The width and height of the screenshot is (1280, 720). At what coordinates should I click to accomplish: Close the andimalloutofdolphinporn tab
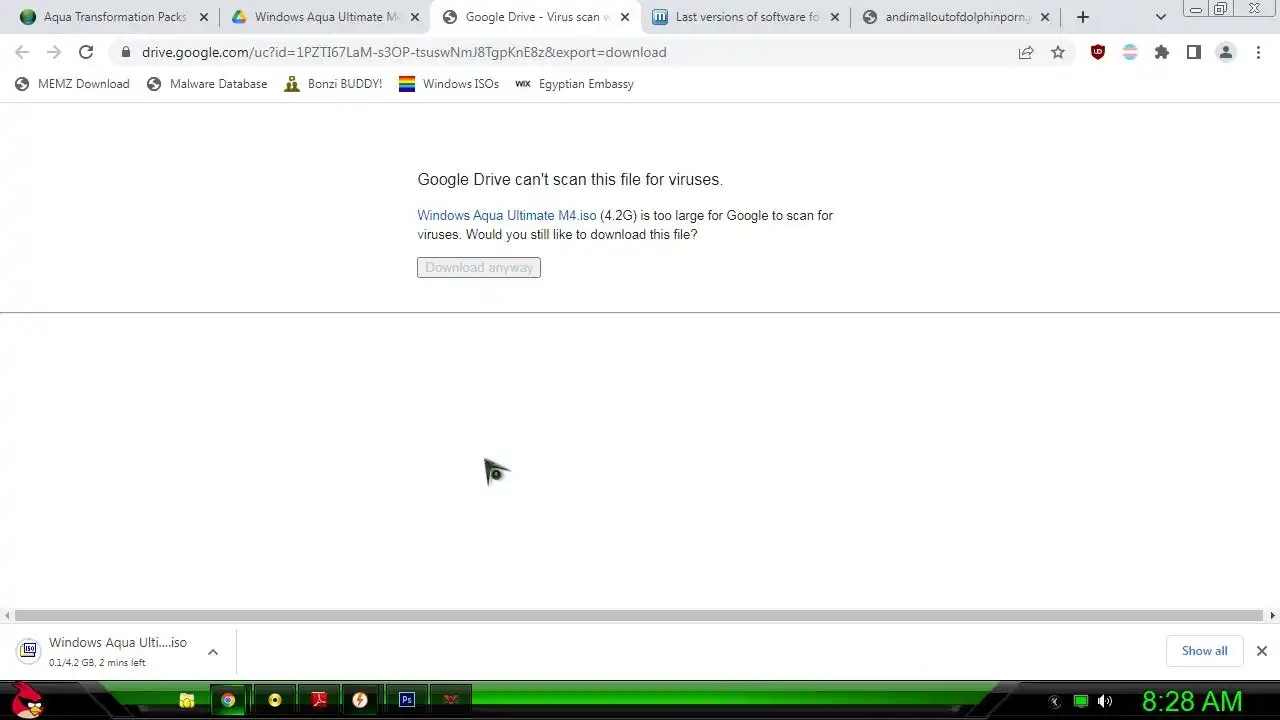point(1045,17)
